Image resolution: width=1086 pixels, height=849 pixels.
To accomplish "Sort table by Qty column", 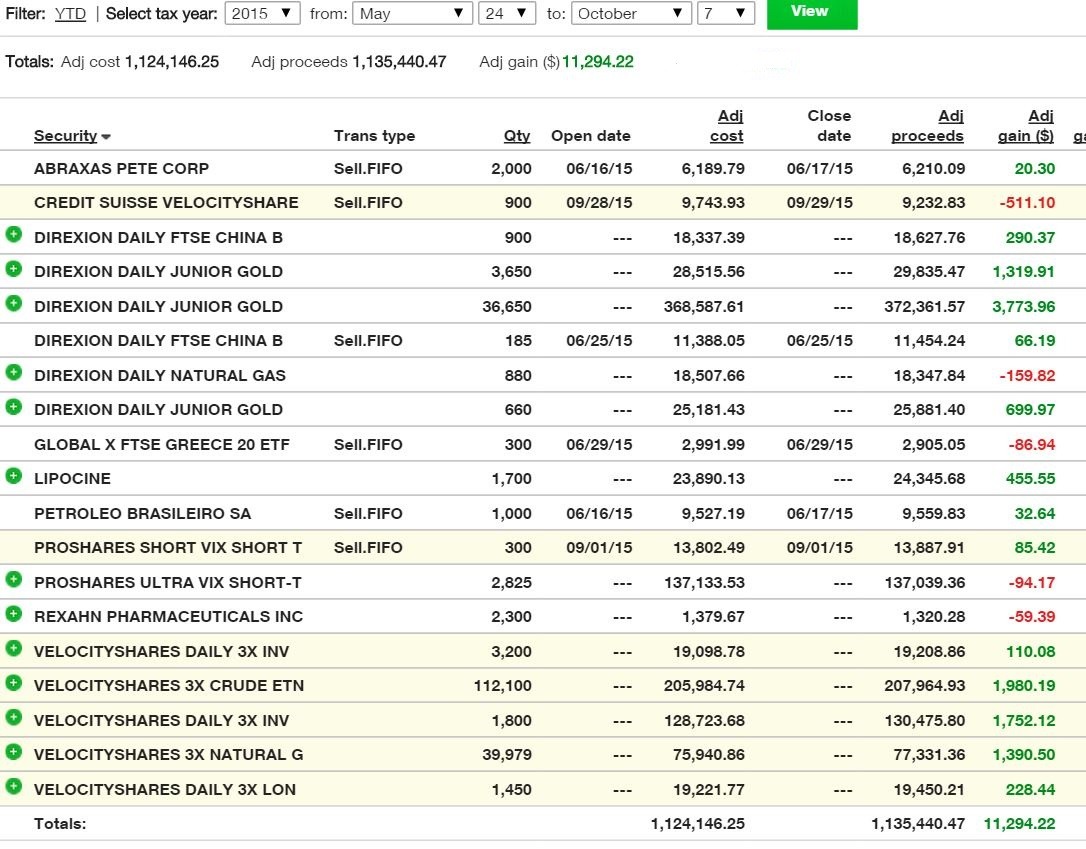I will pos(517,136).
